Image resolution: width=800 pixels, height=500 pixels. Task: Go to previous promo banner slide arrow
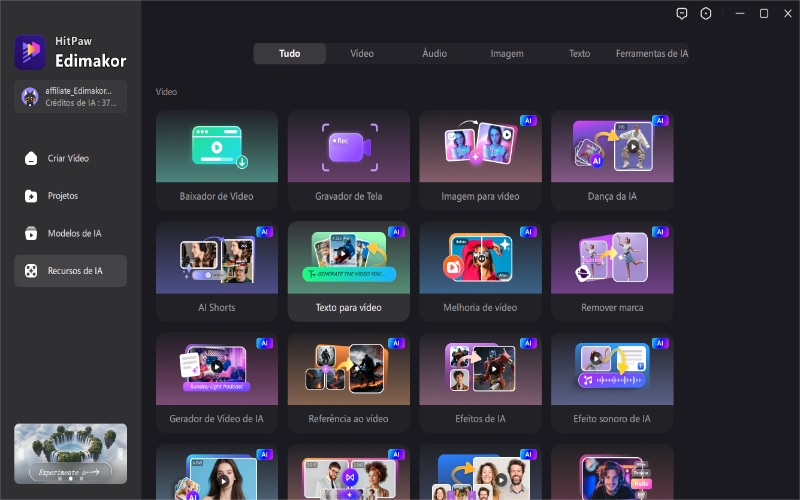[20, 454]
